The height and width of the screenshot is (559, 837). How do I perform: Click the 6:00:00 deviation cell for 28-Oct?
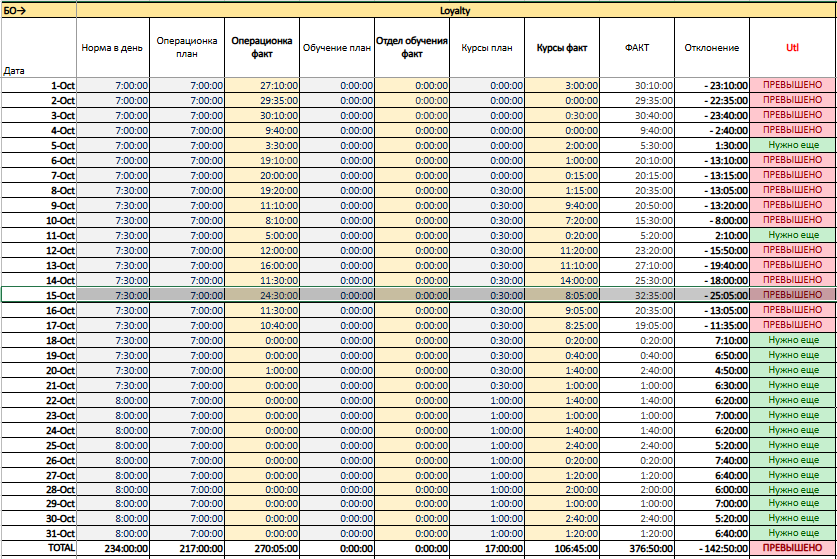point(712,489)
